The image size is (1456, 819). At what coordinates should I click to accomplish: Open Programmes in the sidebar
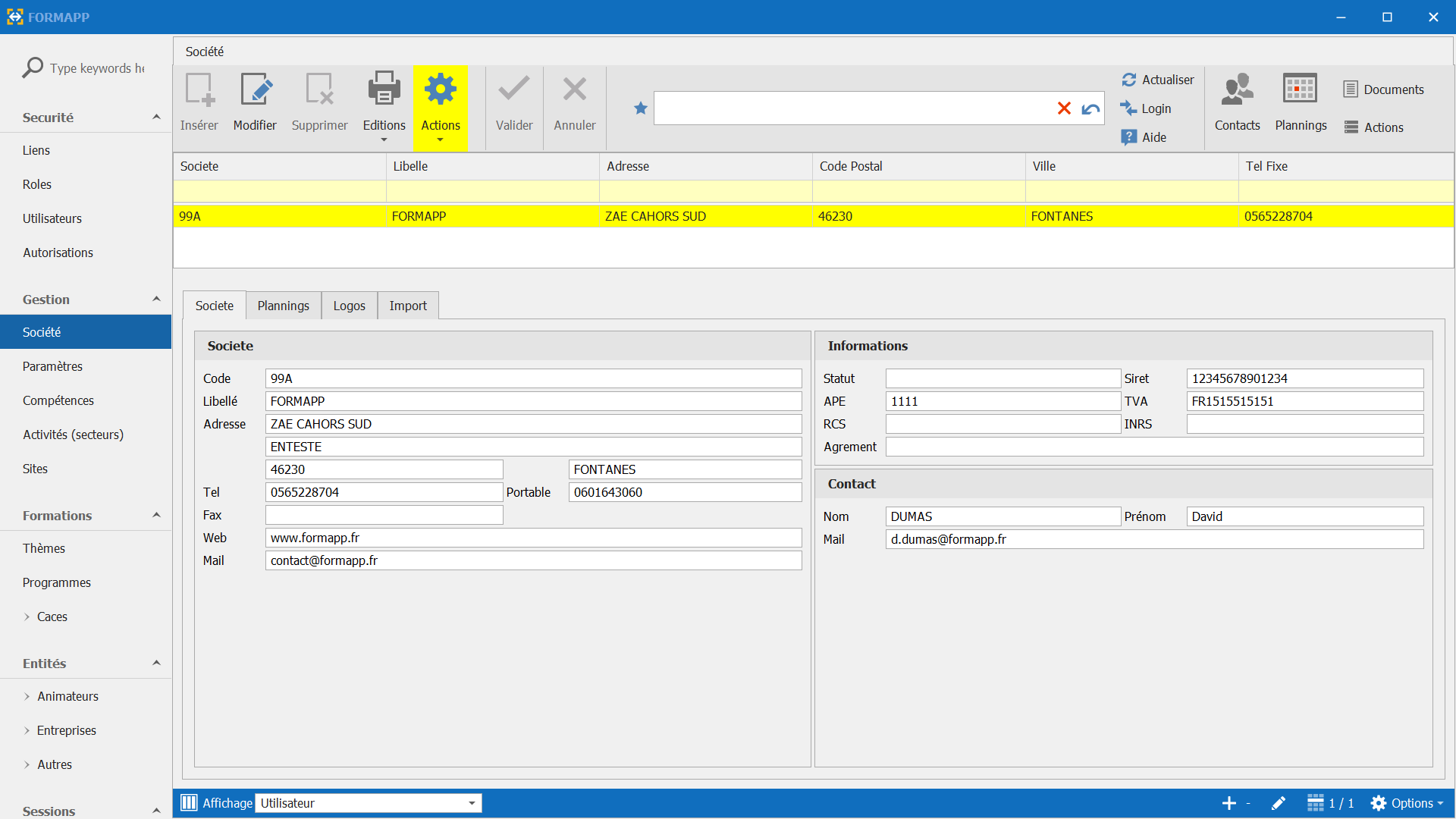[x=86, y=582]
